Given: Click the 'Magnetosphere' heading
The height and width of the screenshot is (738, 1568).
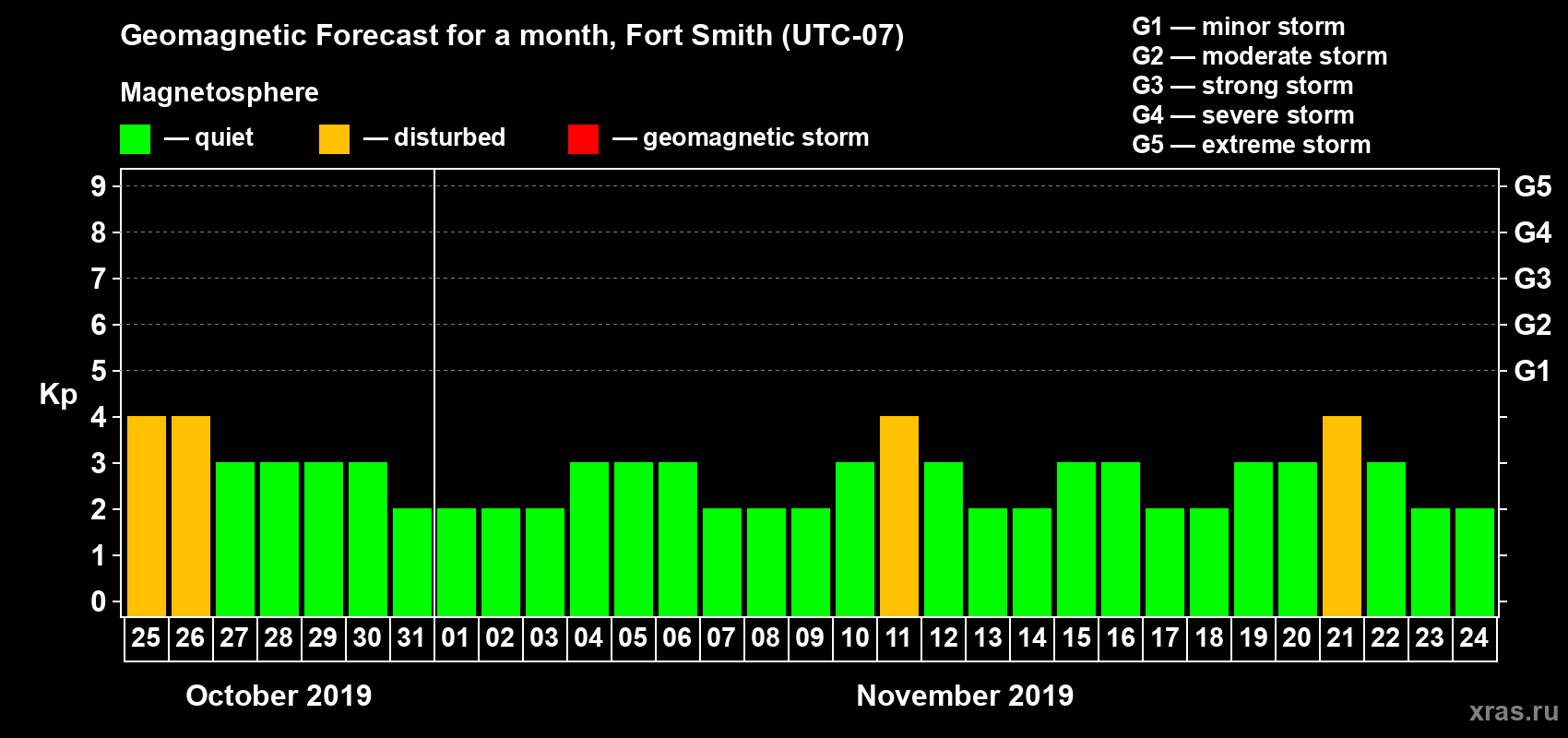Looking at the screenshot, I should coord(220,92).
